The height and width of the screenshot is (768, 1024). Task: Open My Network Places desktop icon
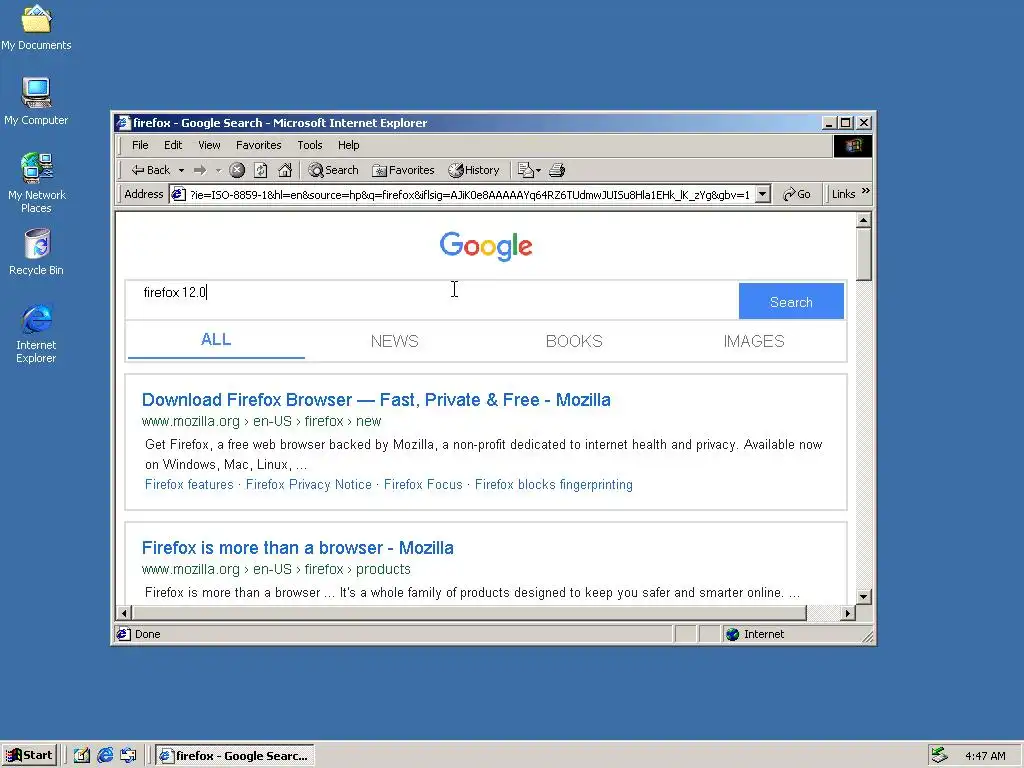(36, 182)
